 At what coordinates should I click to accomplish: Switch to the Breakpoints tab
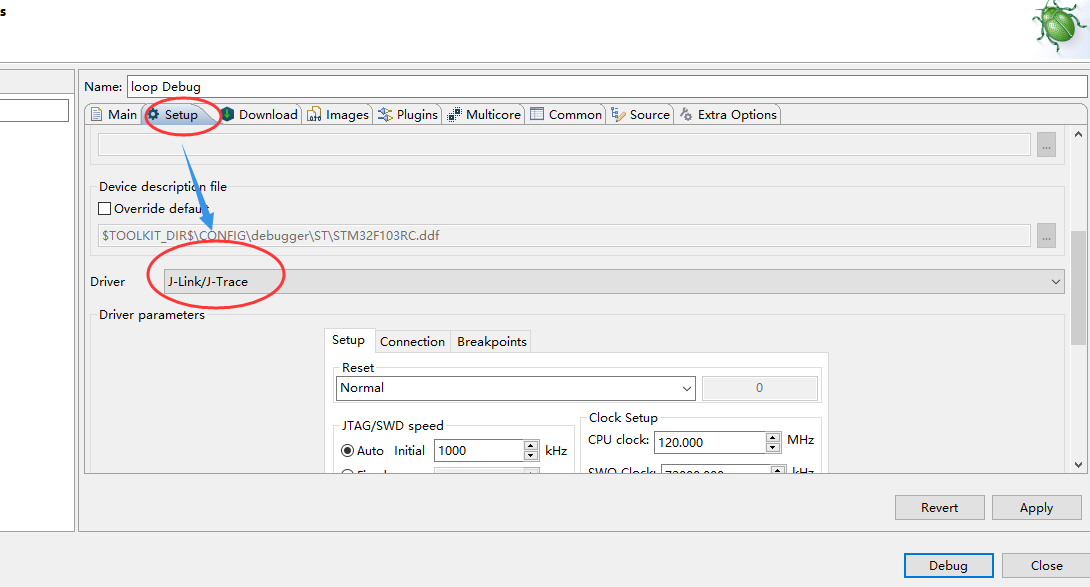pyautogui.click(x=491, y=341)
